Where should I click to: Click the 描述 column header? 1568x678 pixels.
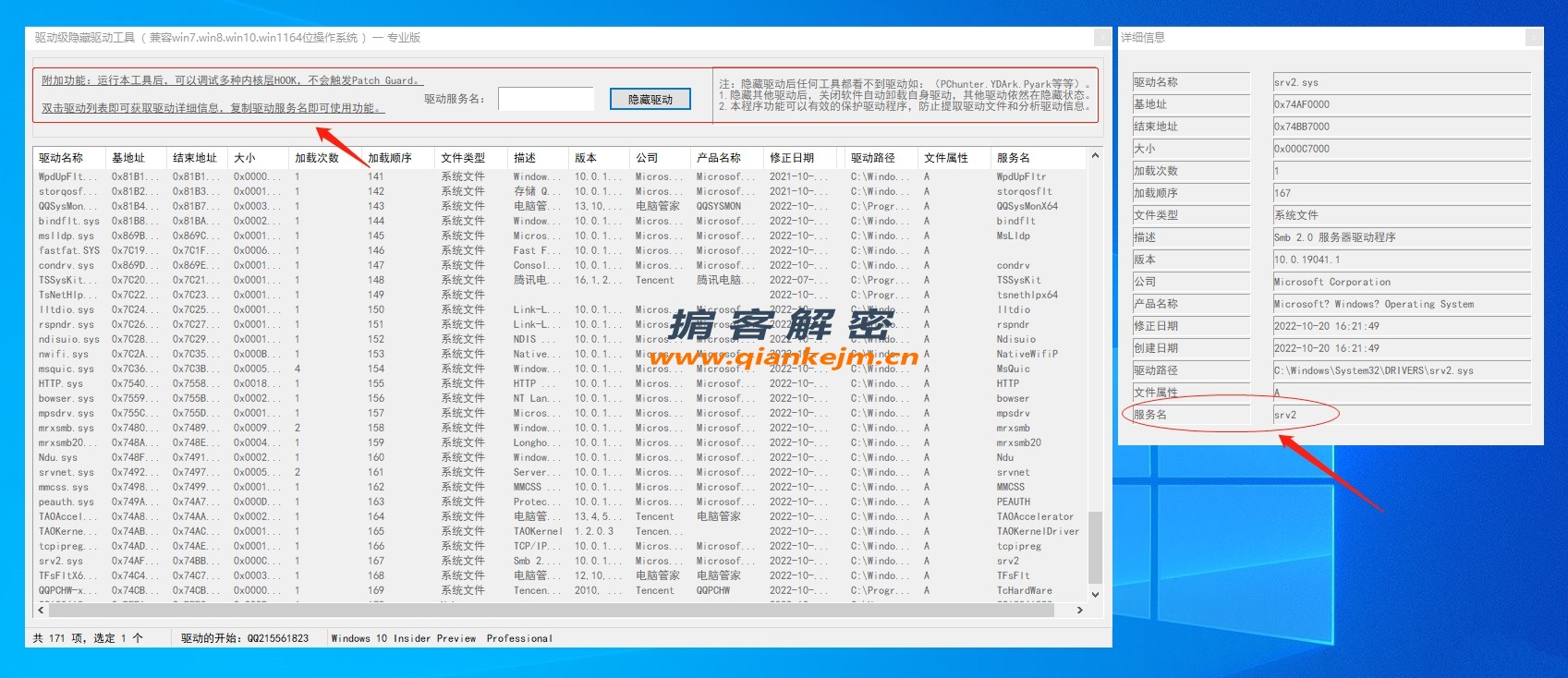[x=538, y=158]
